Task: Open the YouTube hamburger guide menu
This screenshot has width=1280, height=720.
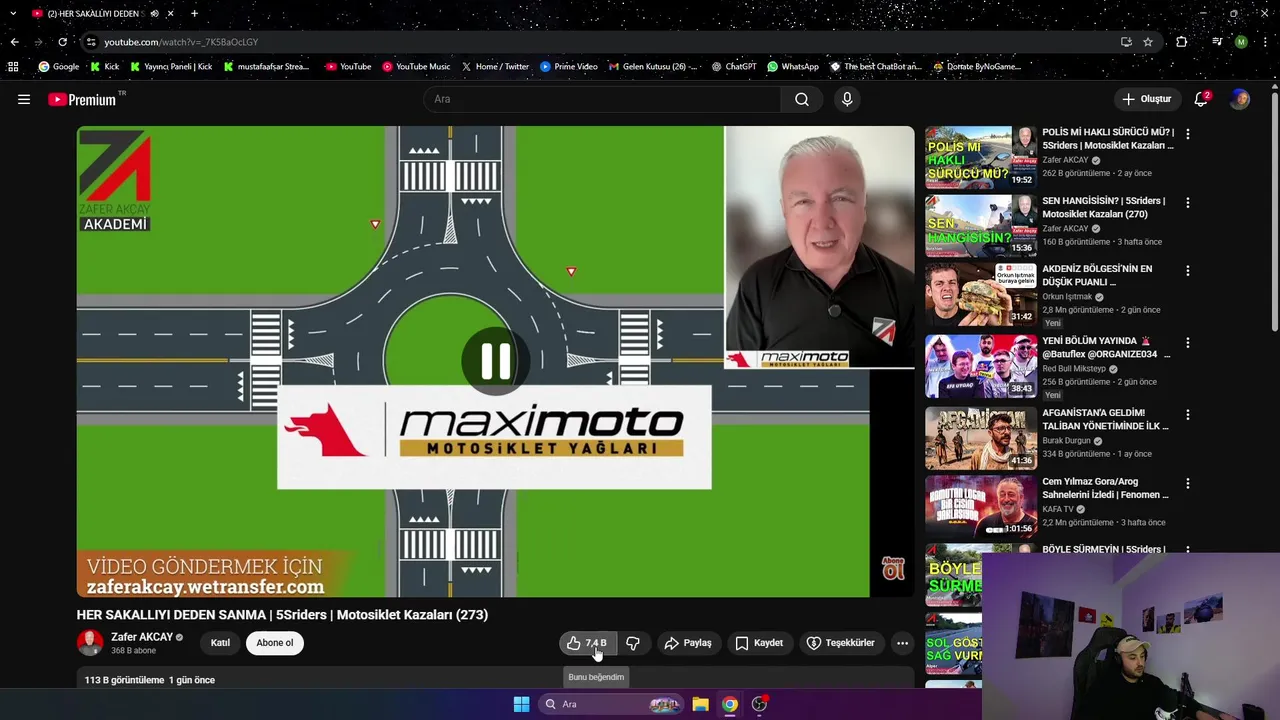Action: coord(24,99)
